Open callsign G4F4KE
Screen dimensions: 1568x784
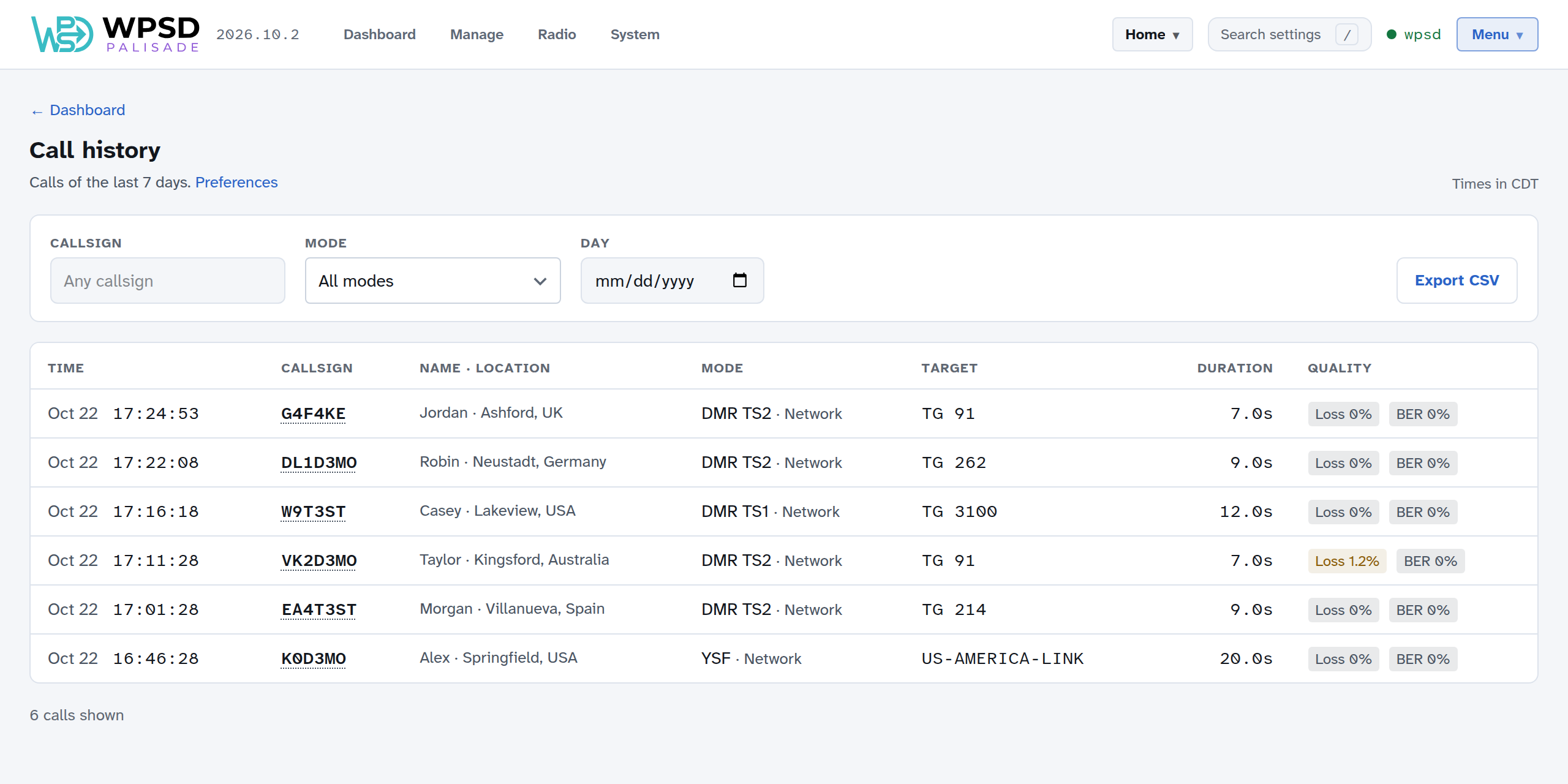(313, 413)
